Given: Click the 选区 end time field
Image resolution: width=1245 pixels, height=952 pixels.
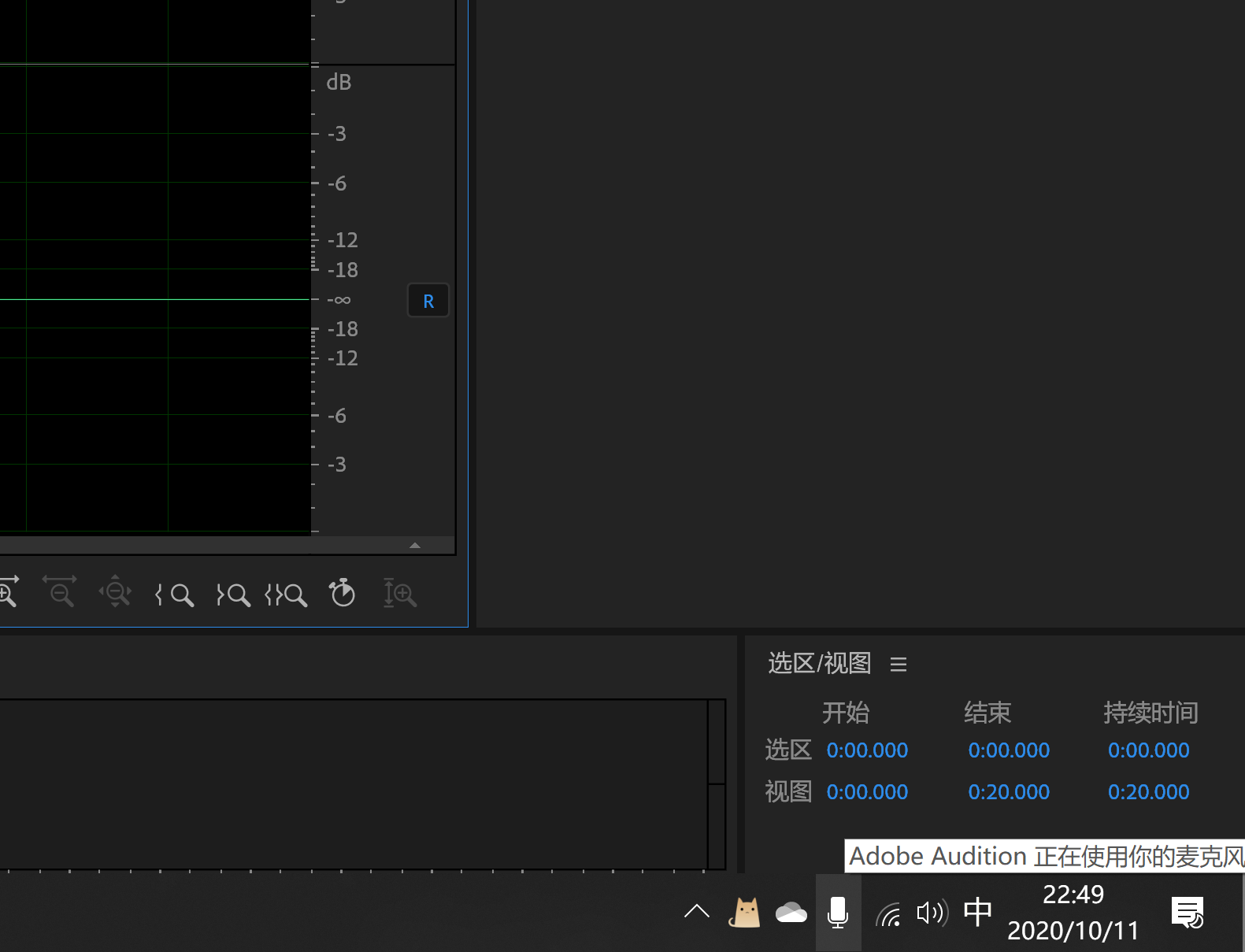Looking at the screenshot, I should point(1009,750).
